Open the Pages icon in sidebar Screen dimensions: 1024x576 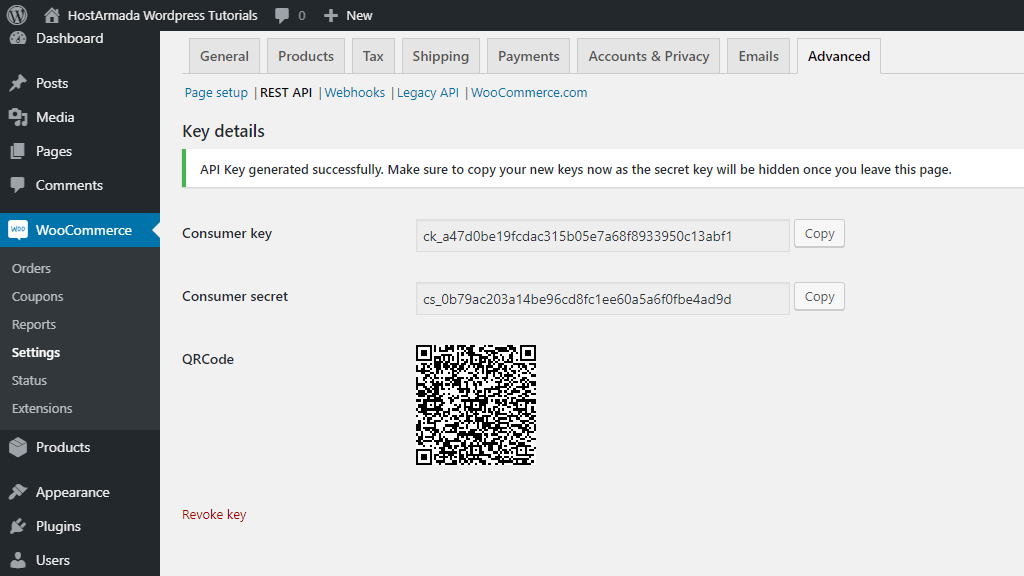19,151
